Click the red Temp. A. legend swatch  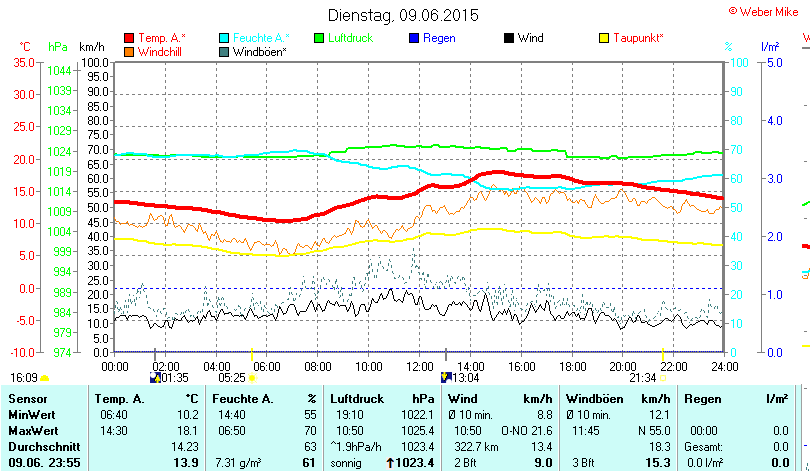(x=128, y=38)
